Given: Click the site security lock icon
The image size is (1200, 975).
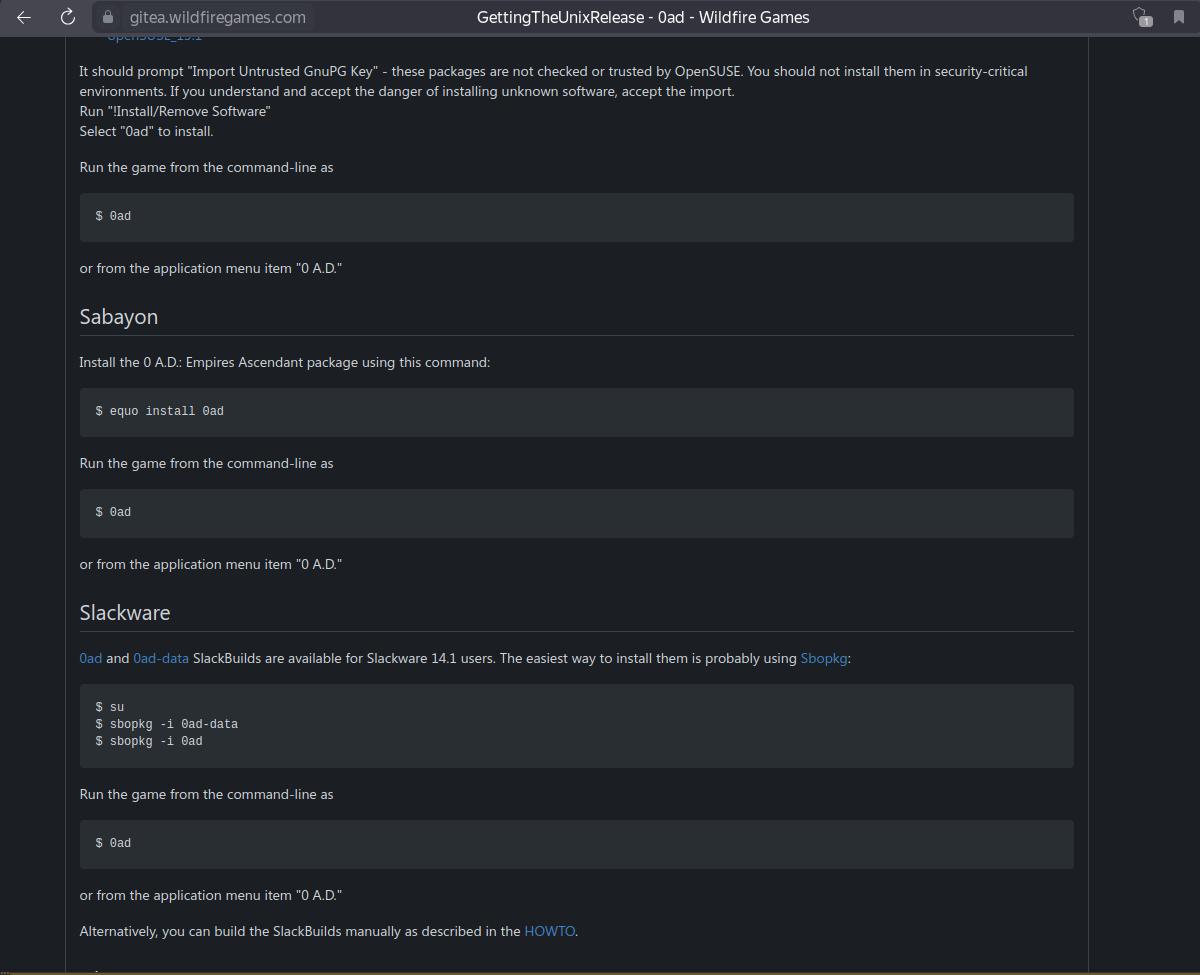Looking at the screenshot, I should (108, 17).
